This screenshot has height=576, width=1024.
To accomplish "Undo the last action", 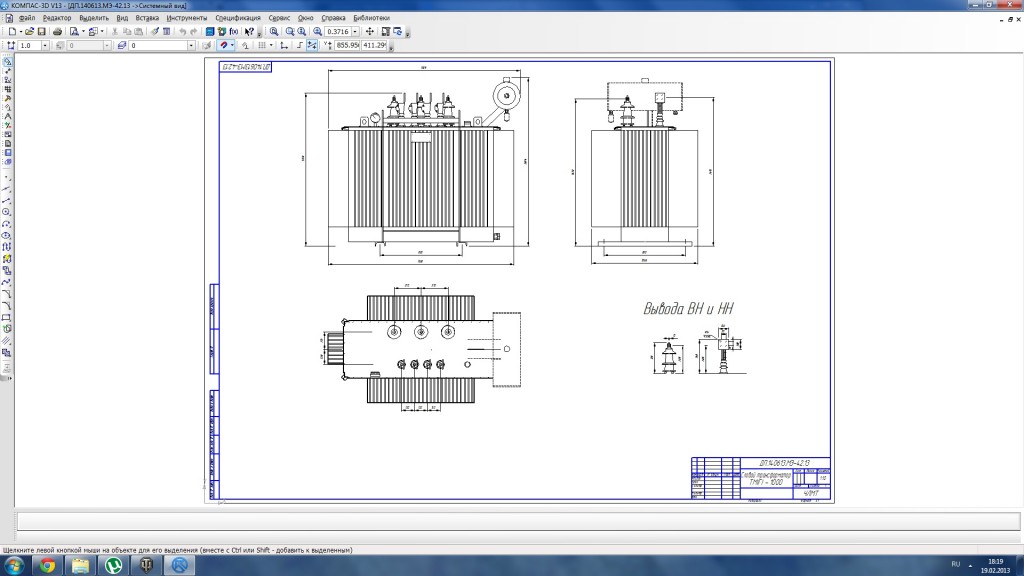I will (183, 31).
